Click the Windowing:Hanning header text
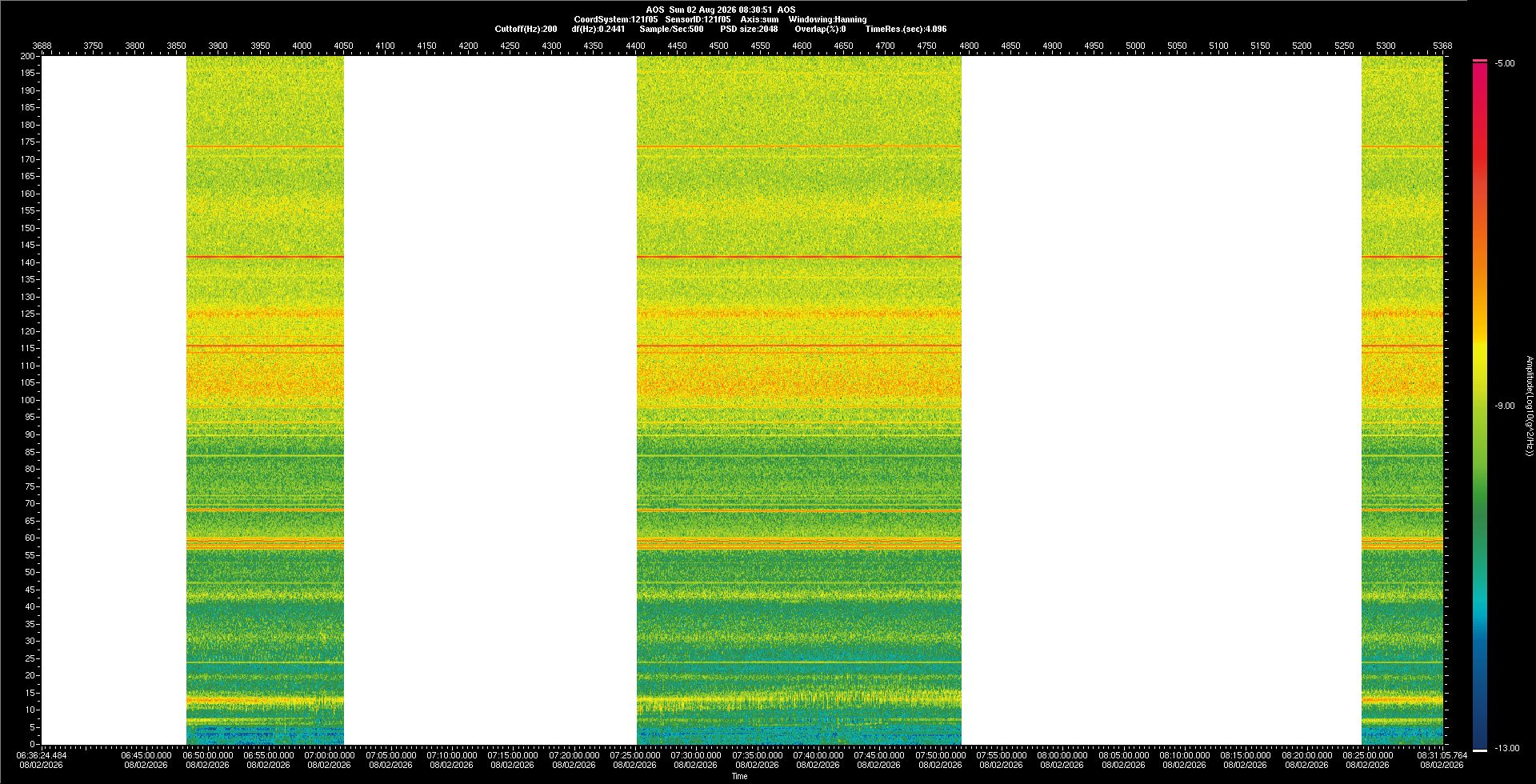 pyautogui.click(x=827, y=19)
